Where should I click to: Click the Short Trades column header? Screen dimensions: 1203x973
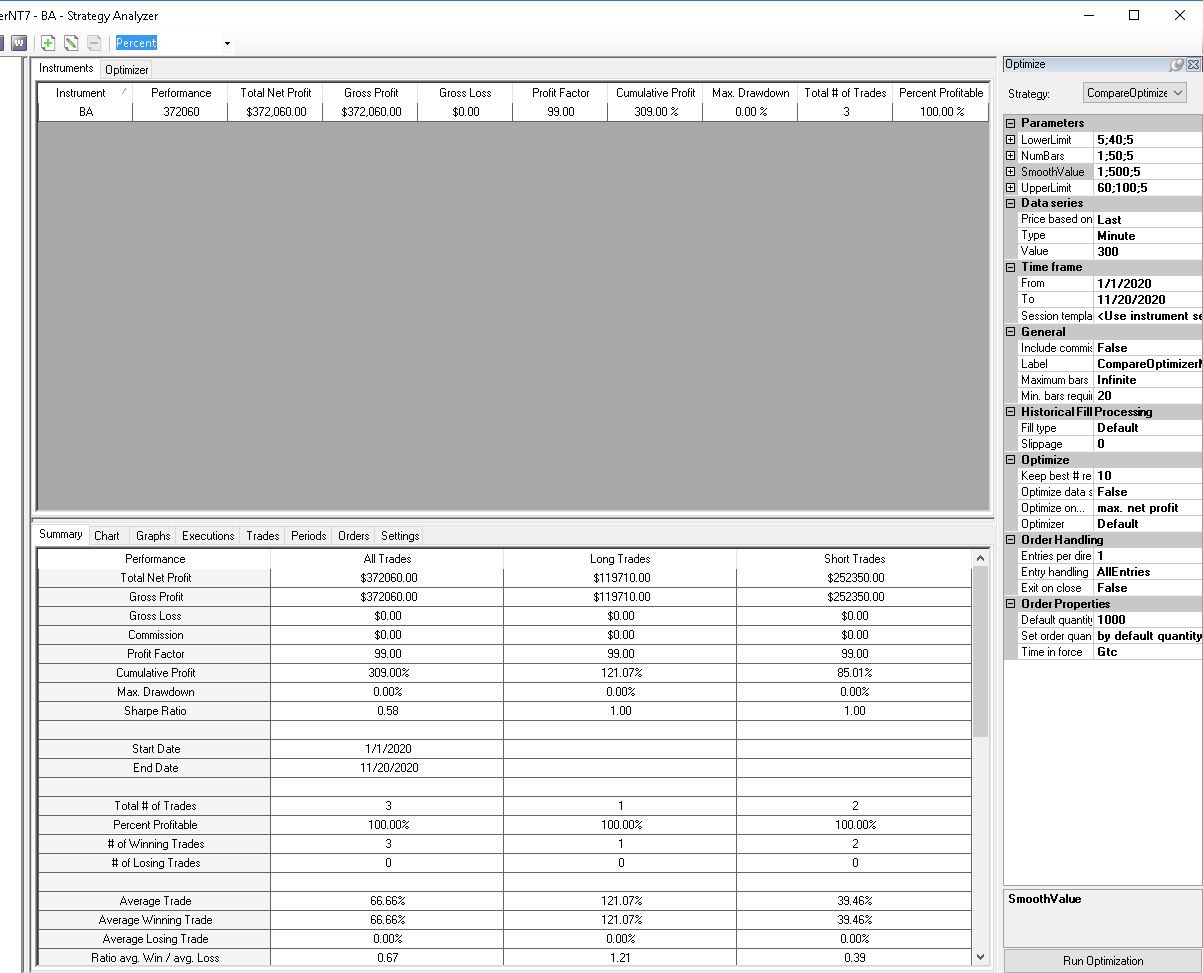(x=854, y=559)
